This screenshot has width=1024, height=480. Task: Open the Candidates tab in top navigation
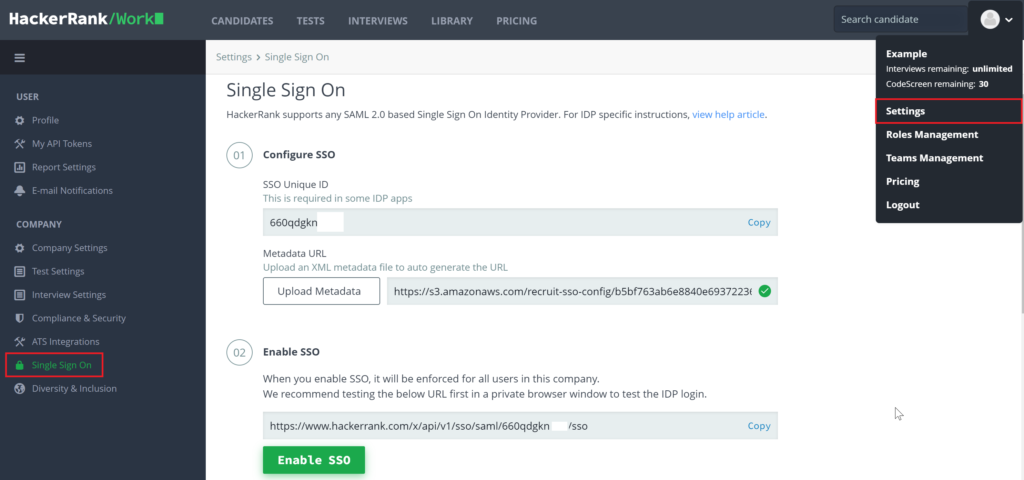[x=242, y=21]
